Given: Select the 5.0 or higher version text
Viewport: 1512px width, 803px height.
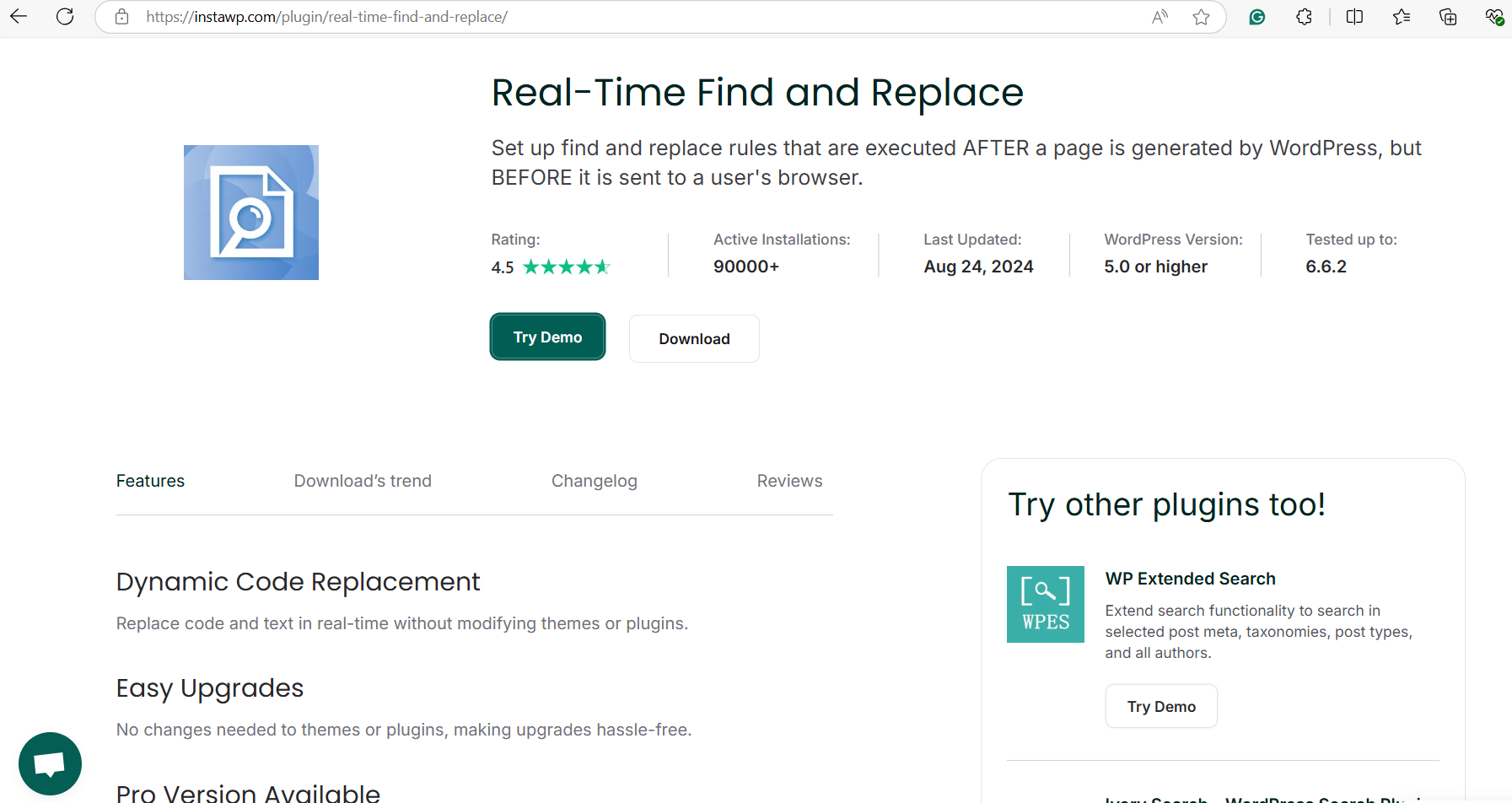Looking at the screenshot, I should 1155,267.
